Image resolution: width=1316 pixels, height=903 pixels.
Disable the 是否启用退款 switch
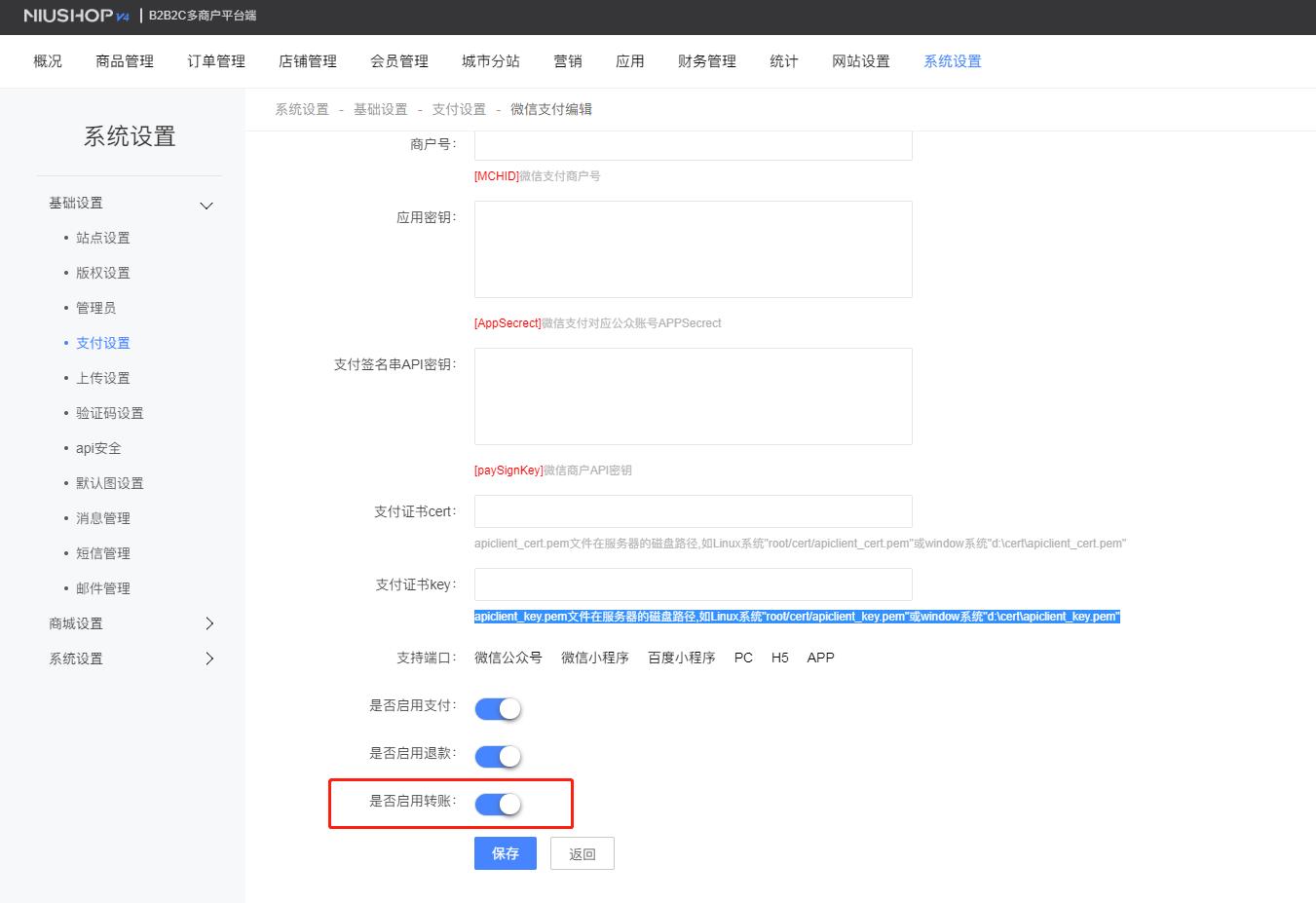tap(498, 756)
